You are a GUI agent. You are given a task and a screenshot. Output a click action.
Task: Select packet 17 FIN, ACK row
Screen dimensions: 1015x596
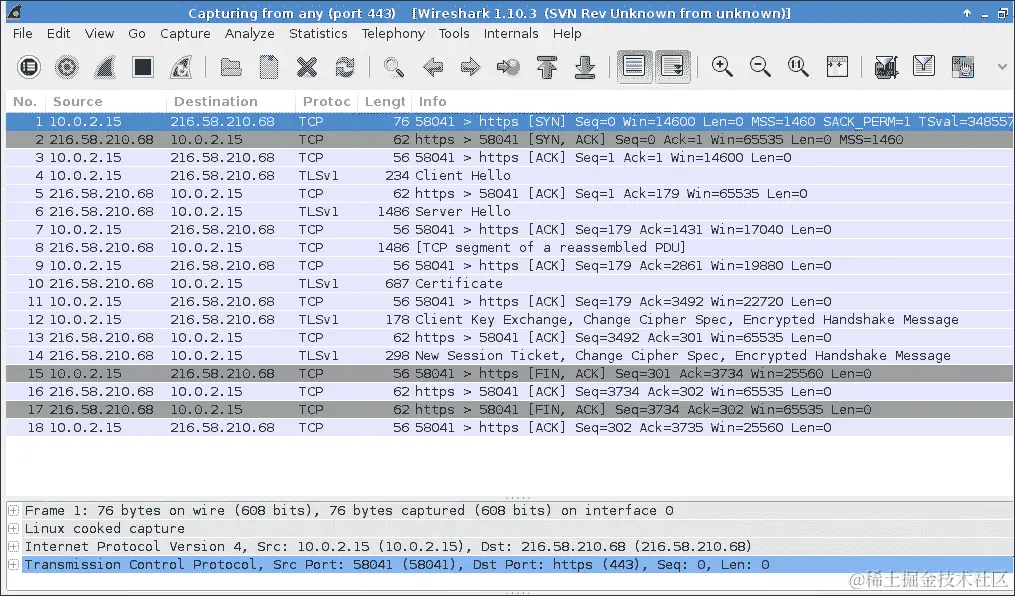click(509, 410)
